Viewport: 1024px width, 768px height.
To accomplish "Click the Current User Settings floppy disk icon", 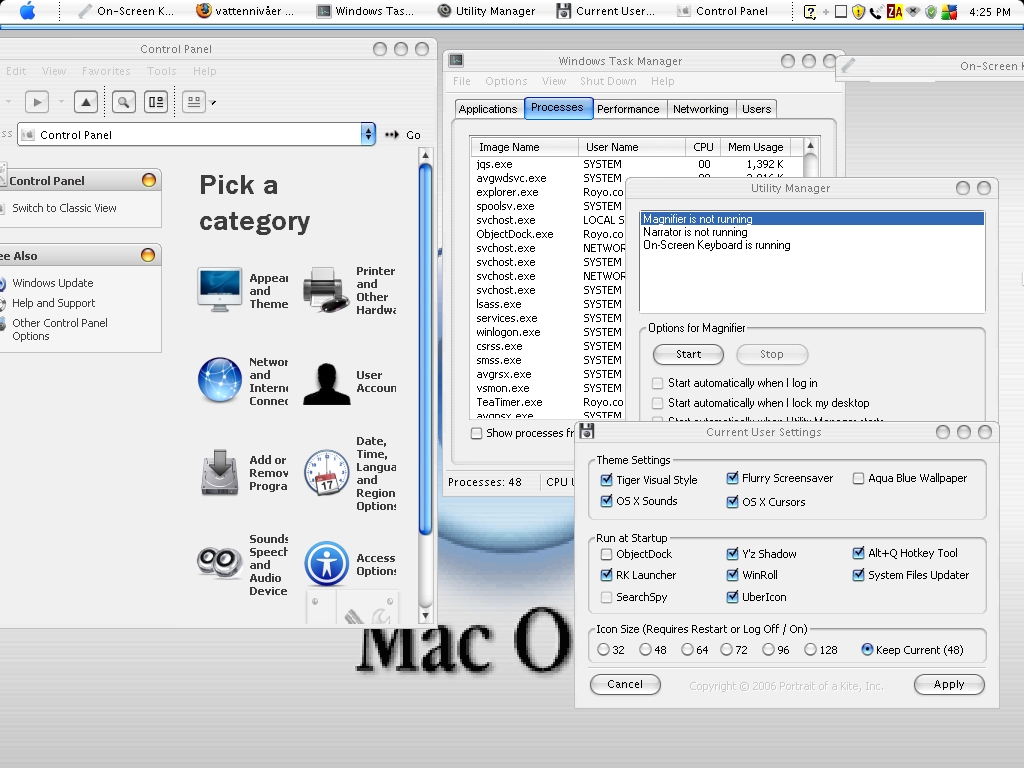I will (586, 431).
